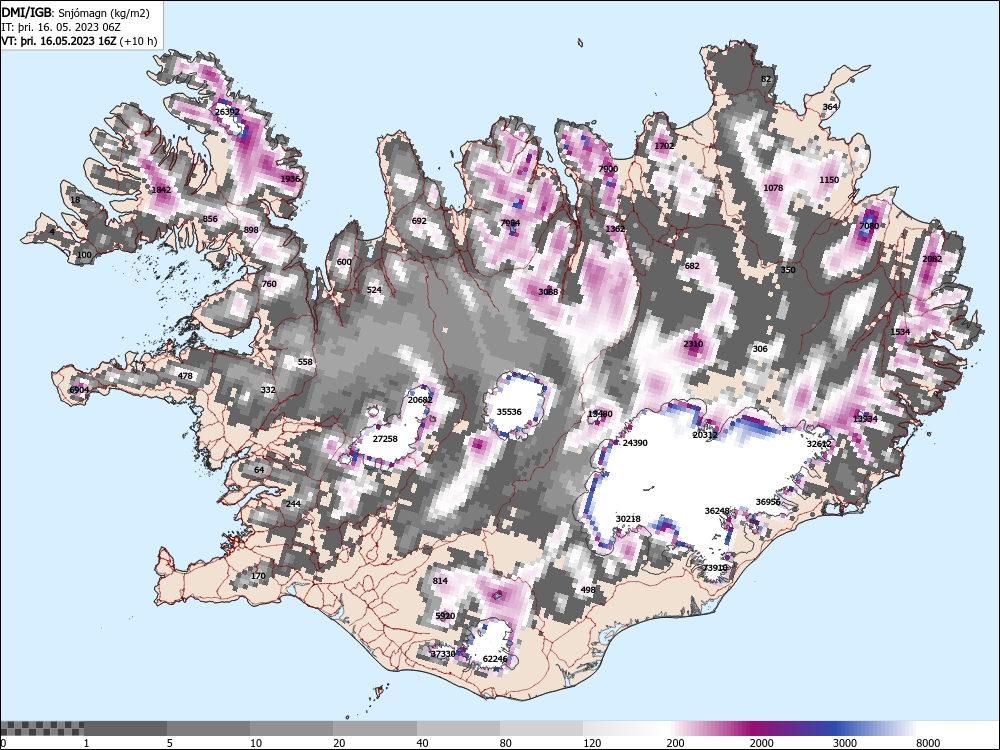Screen dimensions: 1000x750
Task: Click the 1362 map label
Action: coord(615,229)
